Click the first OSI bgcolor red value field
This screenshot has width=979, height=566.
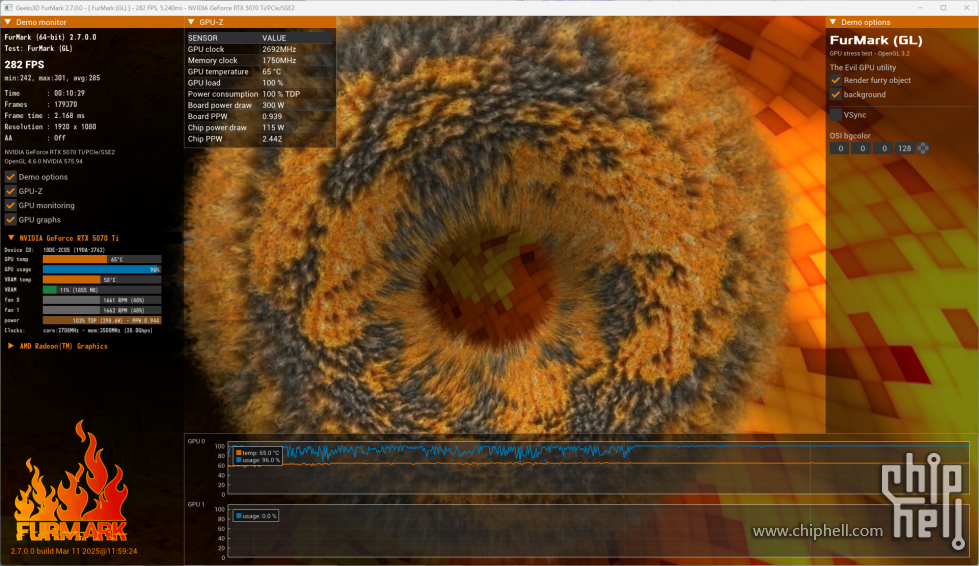[x=840, y=149]
